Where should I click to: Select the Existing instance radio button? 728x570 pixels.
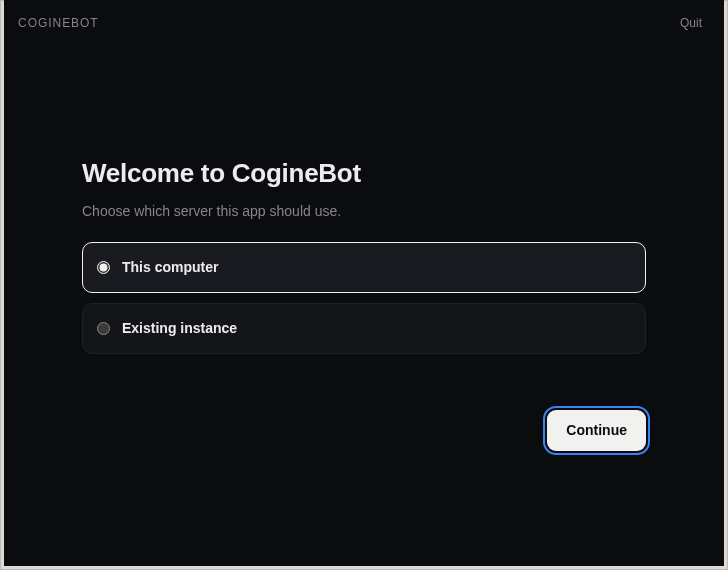point(104,329)
